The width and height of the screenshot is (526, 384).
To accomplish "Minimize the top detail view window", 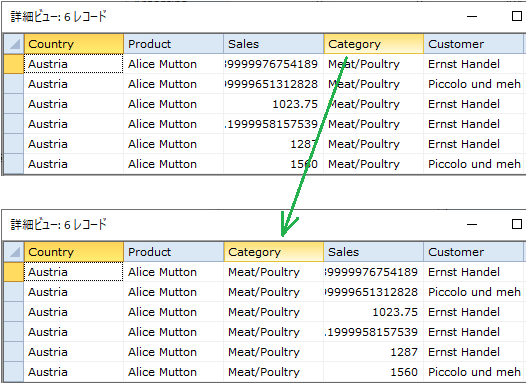I will (472, 16).
